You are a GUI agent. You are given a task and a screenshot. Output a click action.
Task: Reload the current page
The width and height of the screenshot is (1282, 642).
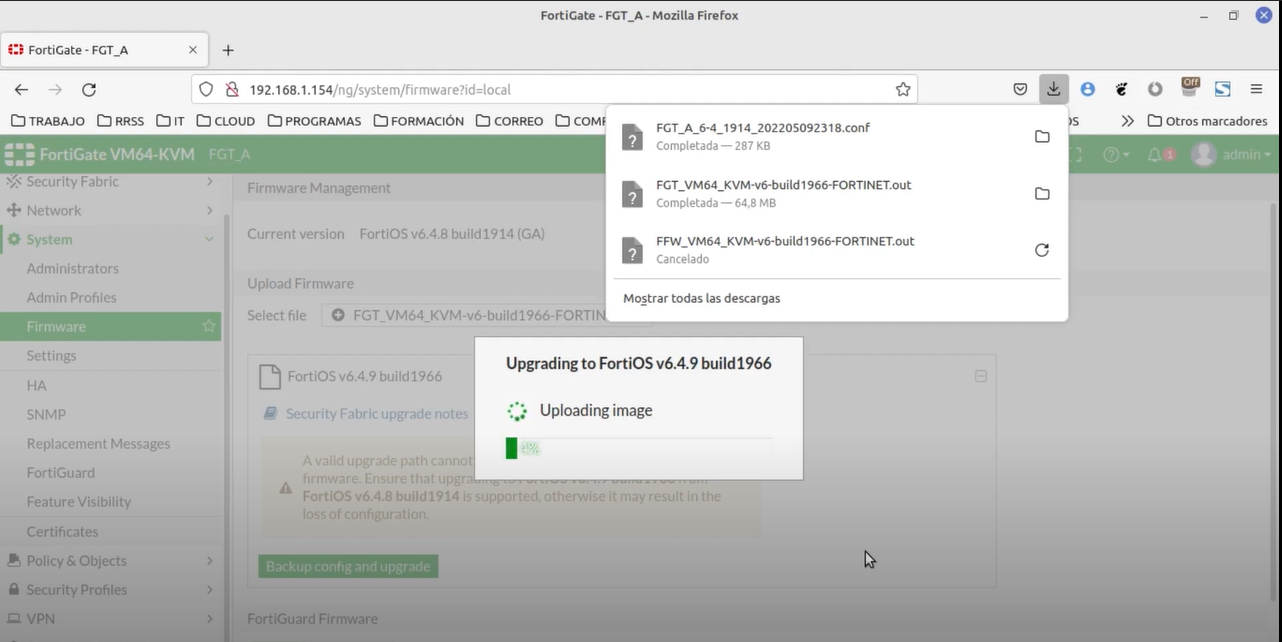pos(88,89)
